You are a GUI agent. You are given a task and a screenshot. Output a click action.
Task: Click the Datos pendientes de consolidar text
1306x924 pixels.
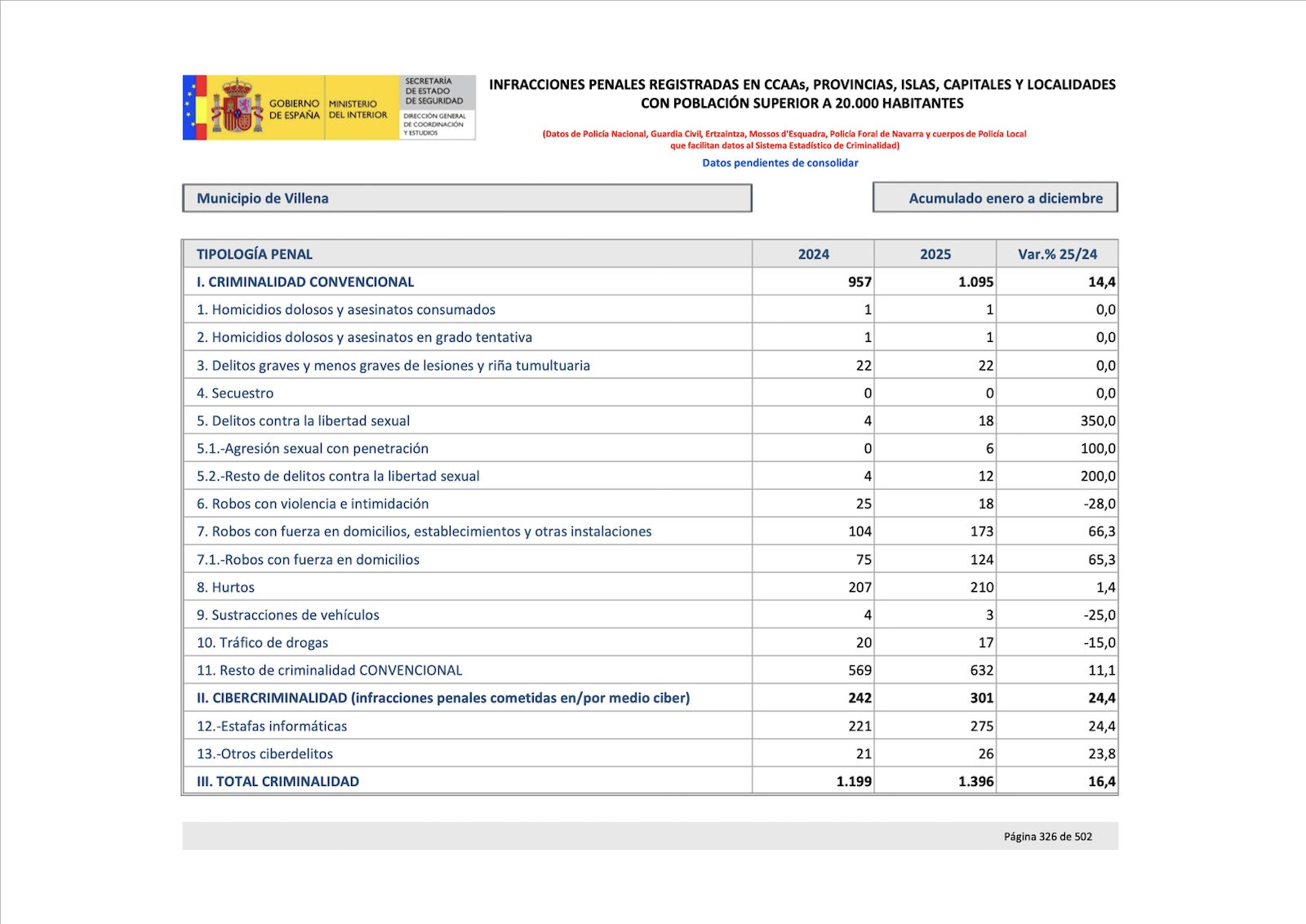click(x=780, y=162)
